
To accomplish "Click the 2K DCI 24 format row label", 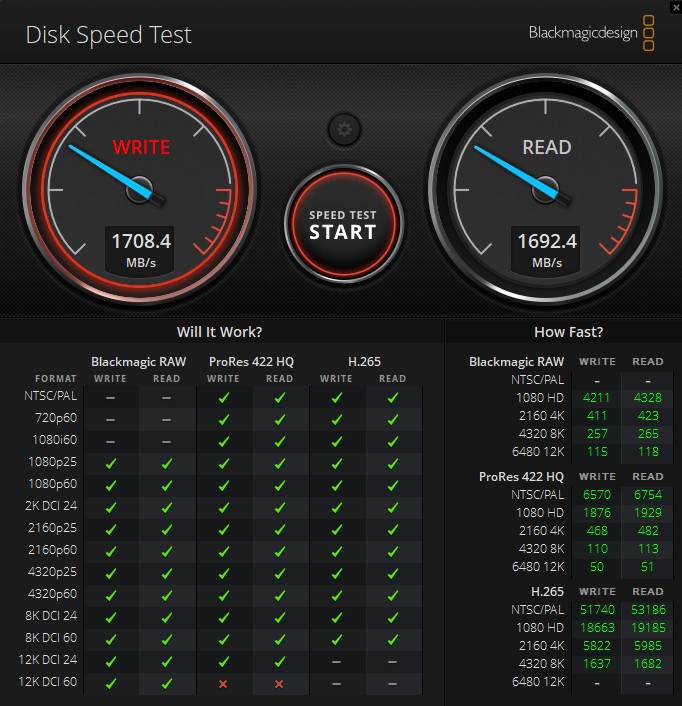I will point(51,506).
